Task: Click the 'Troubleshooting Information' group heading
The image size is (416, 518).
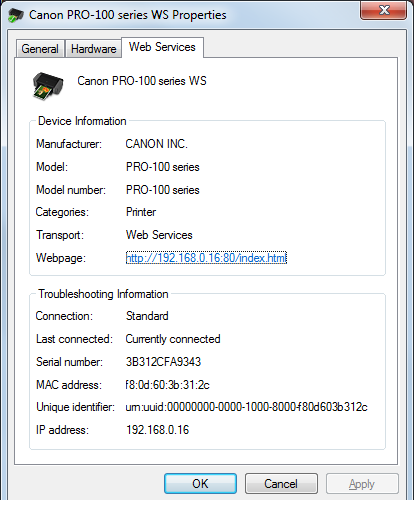Action: (103, 294)
